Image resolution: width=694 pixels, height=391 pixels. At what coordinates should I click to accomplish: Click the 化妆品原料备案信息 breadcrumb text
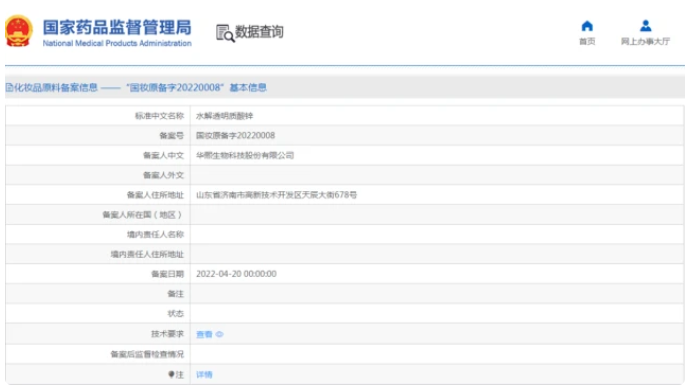tap(56, 88)
